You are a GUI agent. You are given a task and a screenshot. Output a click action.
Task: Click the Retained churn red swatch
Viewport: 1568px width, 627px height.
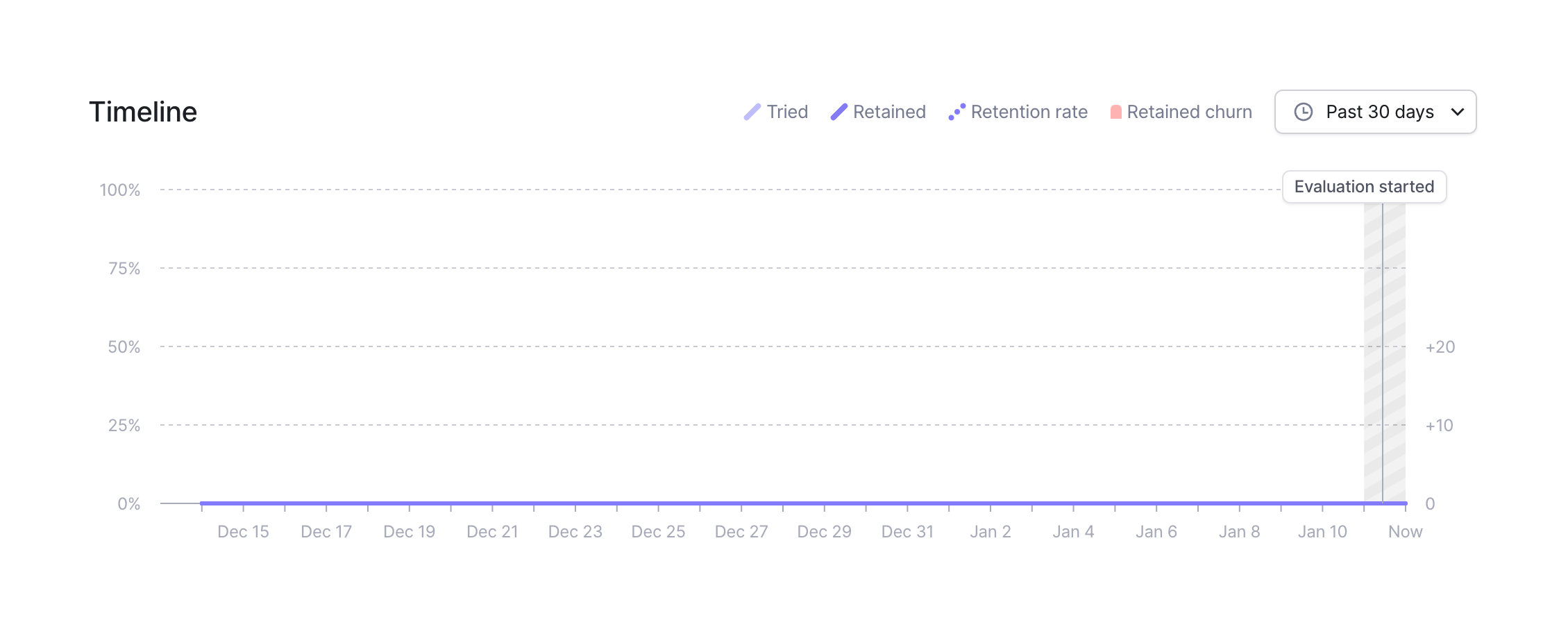pyautogui.click(x=1116, y=112)
